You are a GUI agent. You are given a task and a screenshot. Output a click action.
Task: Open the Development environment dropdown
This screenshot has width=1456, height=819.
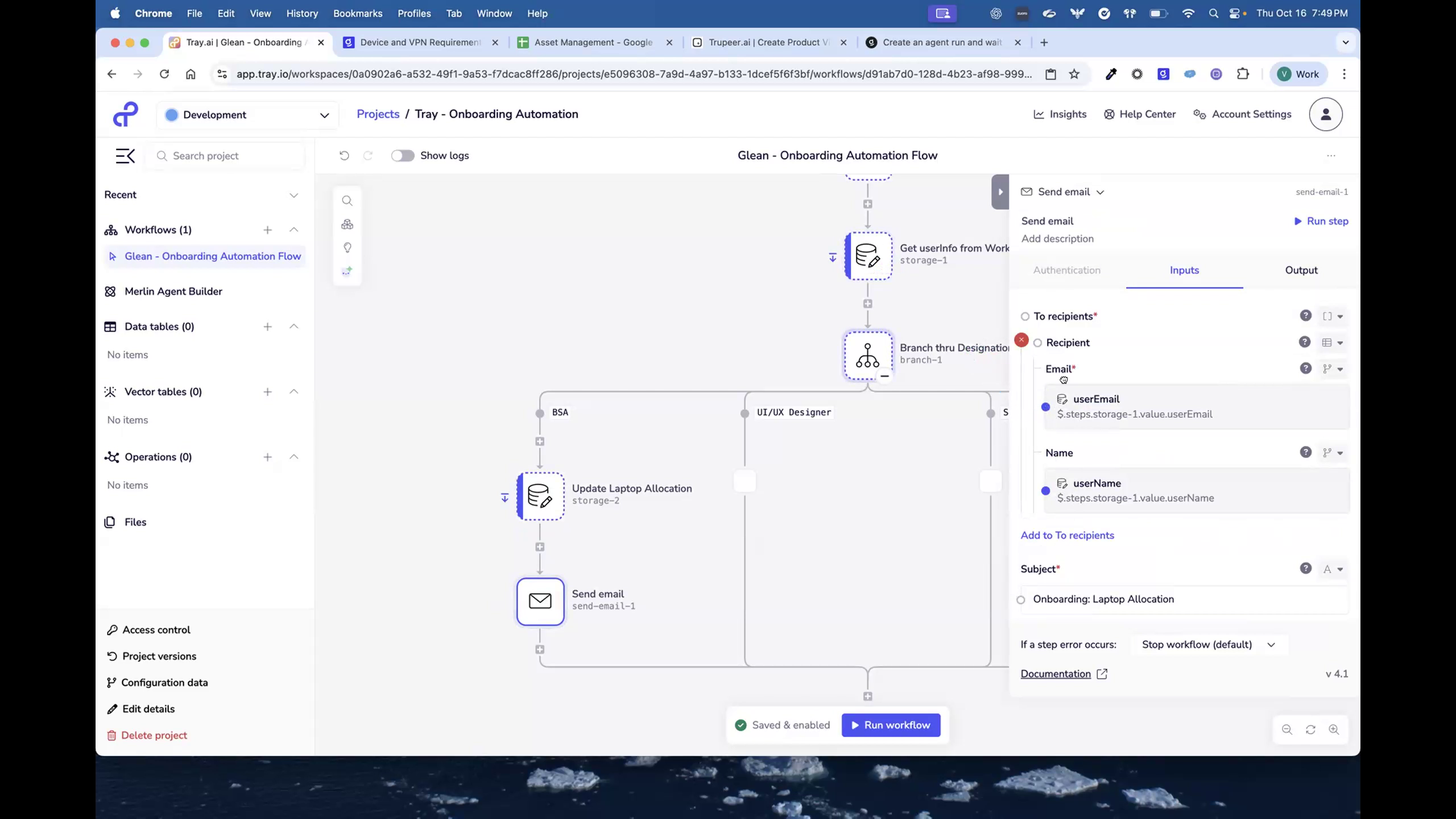[x=247, y=114]
